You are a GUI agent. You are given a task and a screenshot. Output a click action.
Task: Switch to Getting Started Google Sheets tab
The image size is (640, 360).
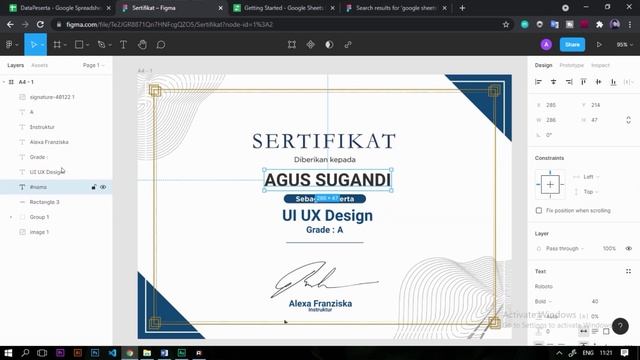[284, 8]
